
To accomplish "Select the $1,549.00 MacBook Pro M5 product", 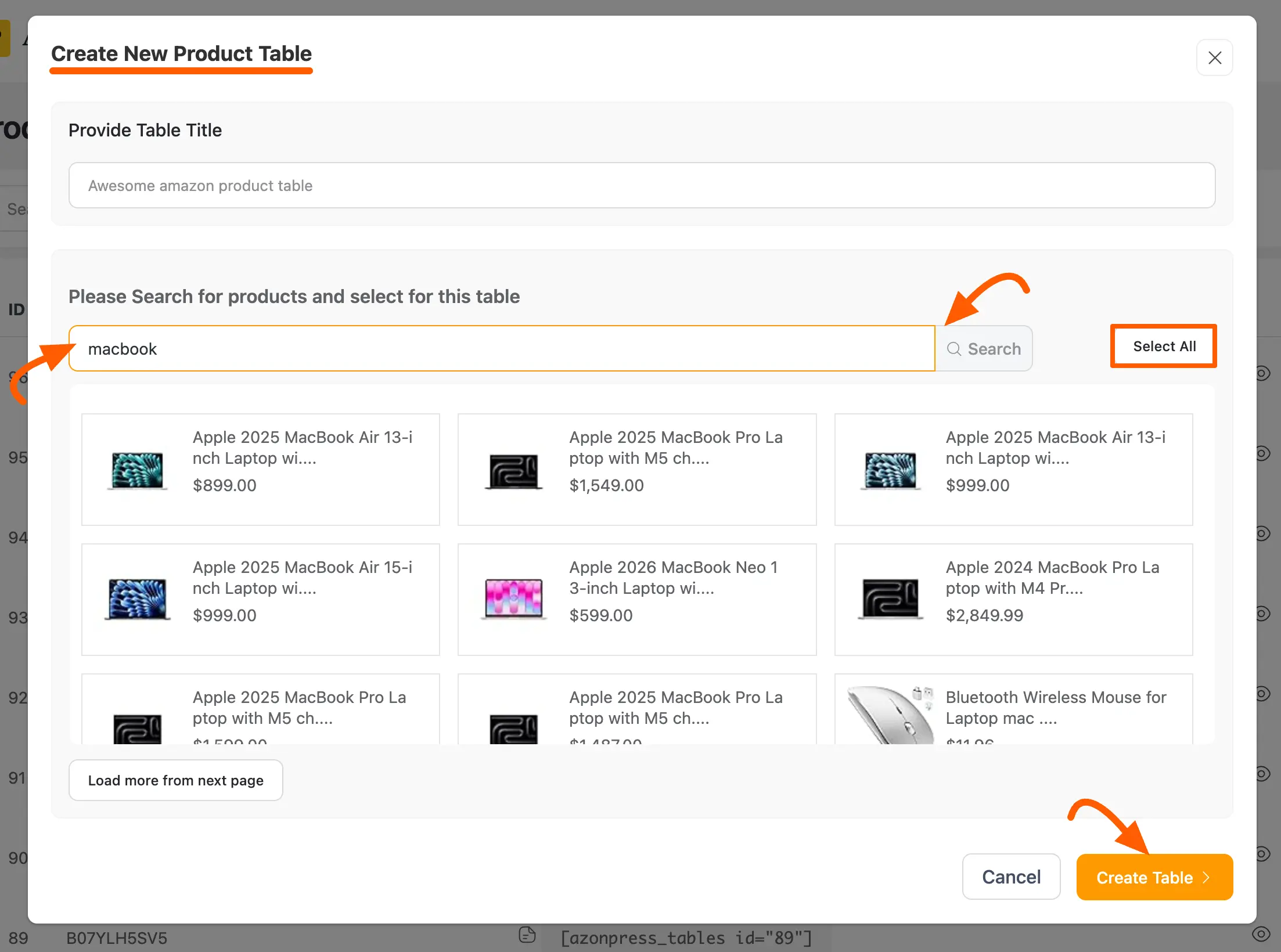I will pos(636,469).
